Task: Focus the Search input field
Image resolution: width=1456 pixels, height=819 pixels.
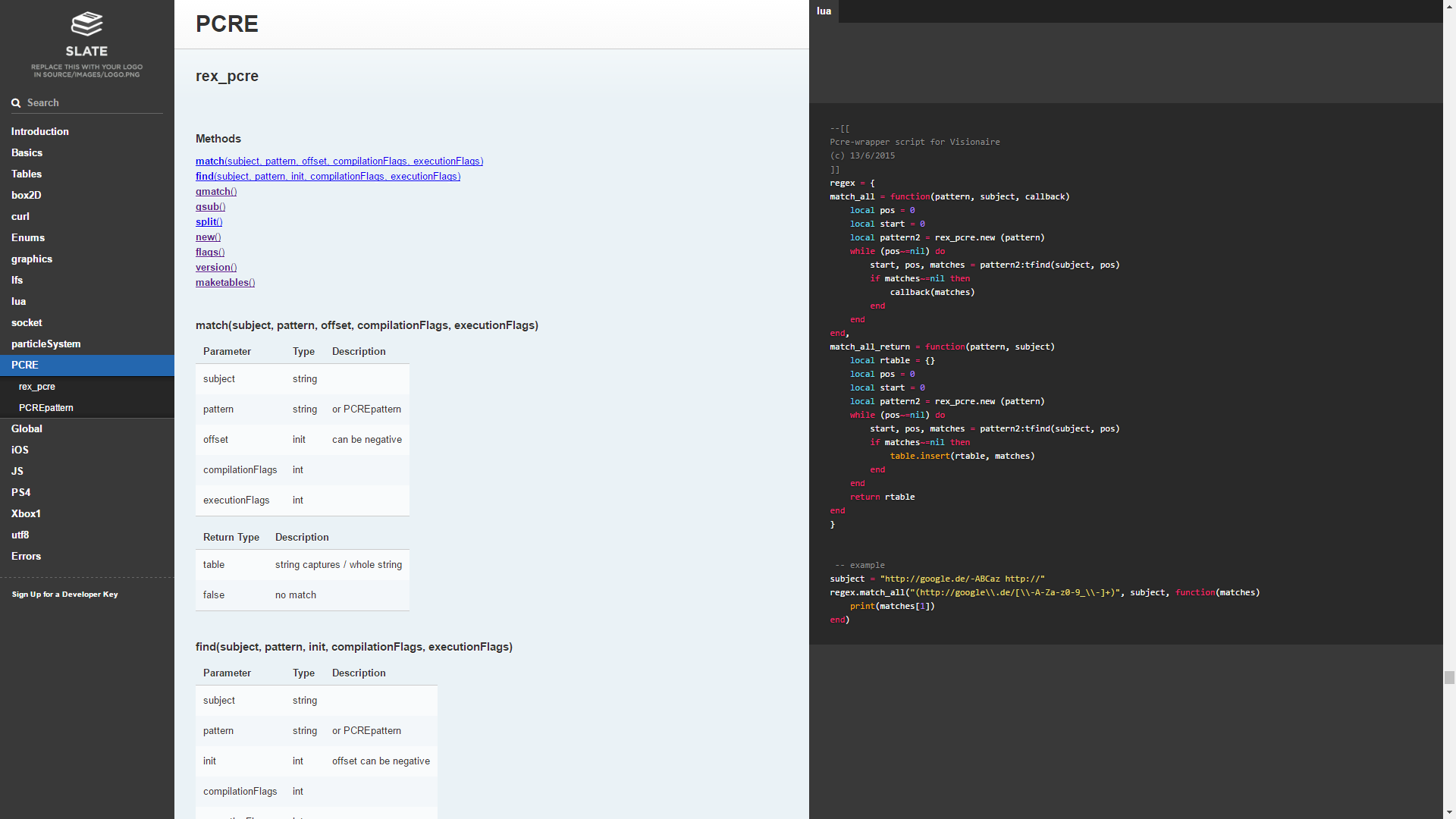Action: 86,103
